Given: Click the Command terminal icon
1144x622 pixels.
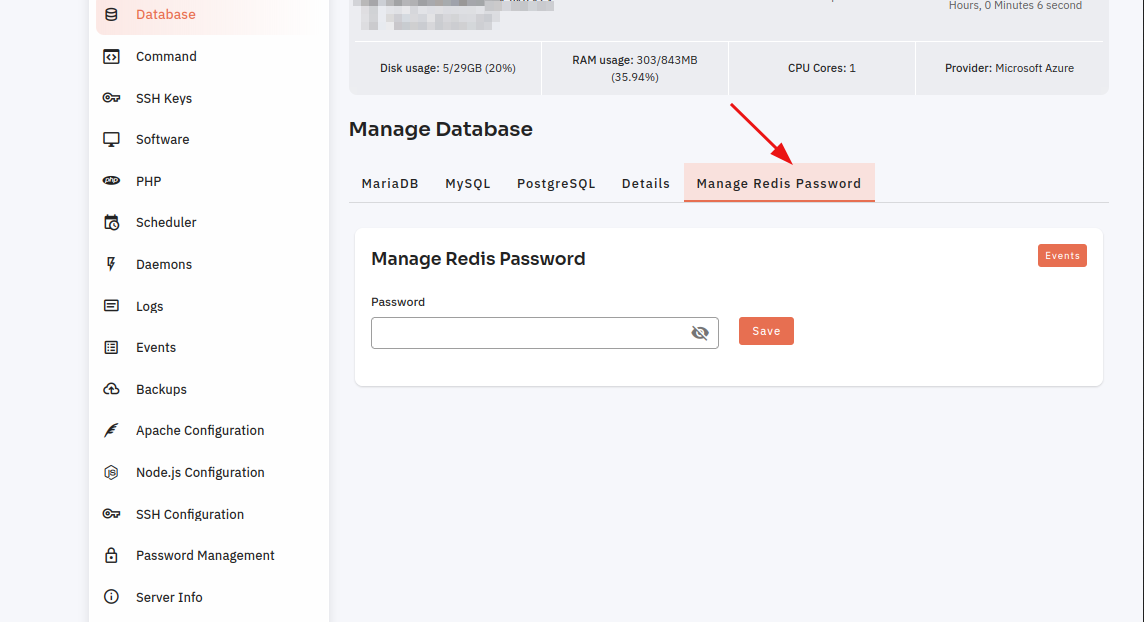Looking at the screenshot, I should pyautogui.click(x=111, y=57).
